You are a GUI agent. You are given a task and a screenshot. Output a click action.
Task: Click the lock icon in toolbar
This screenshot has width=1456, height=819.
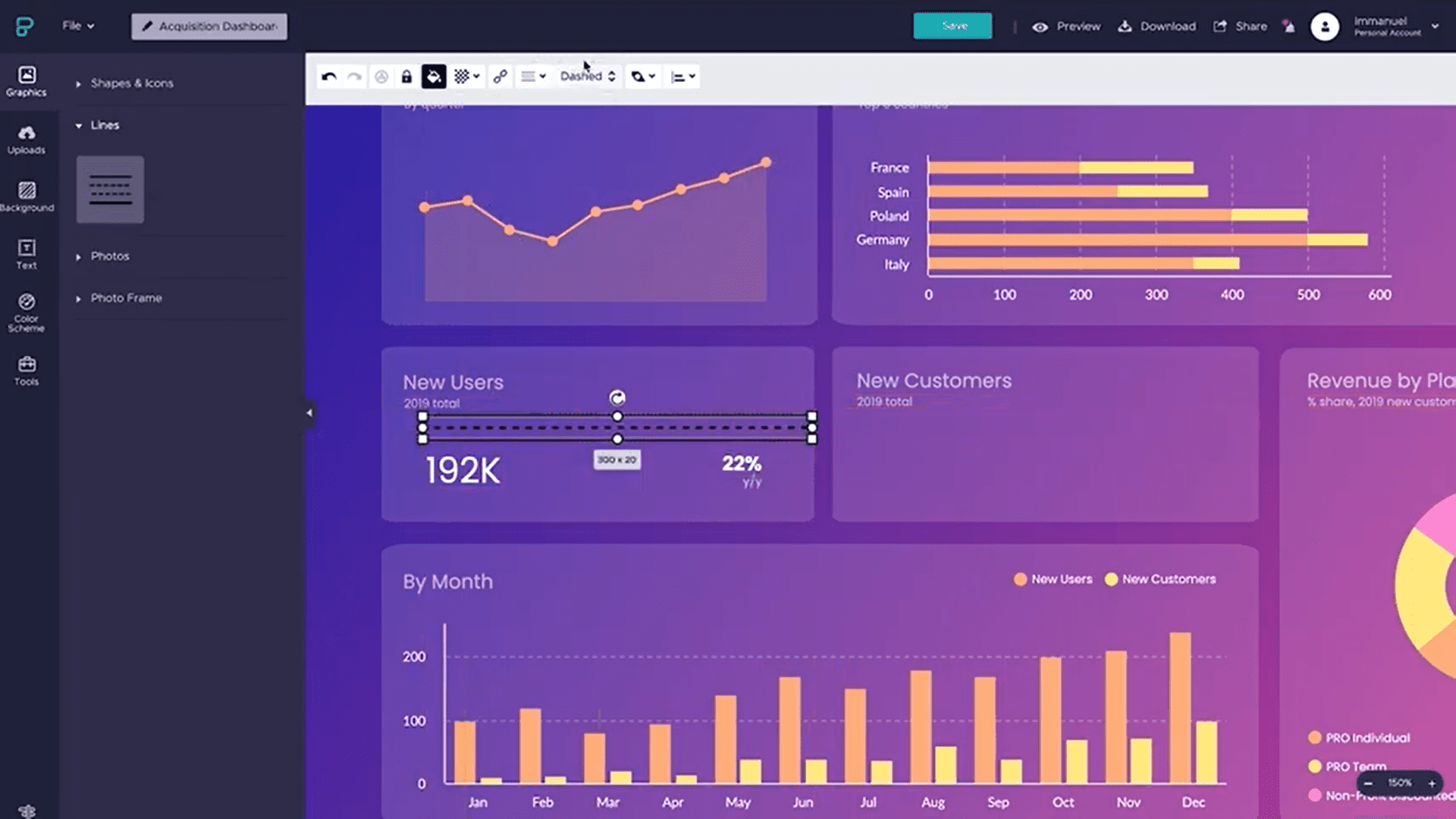(406, 77)
